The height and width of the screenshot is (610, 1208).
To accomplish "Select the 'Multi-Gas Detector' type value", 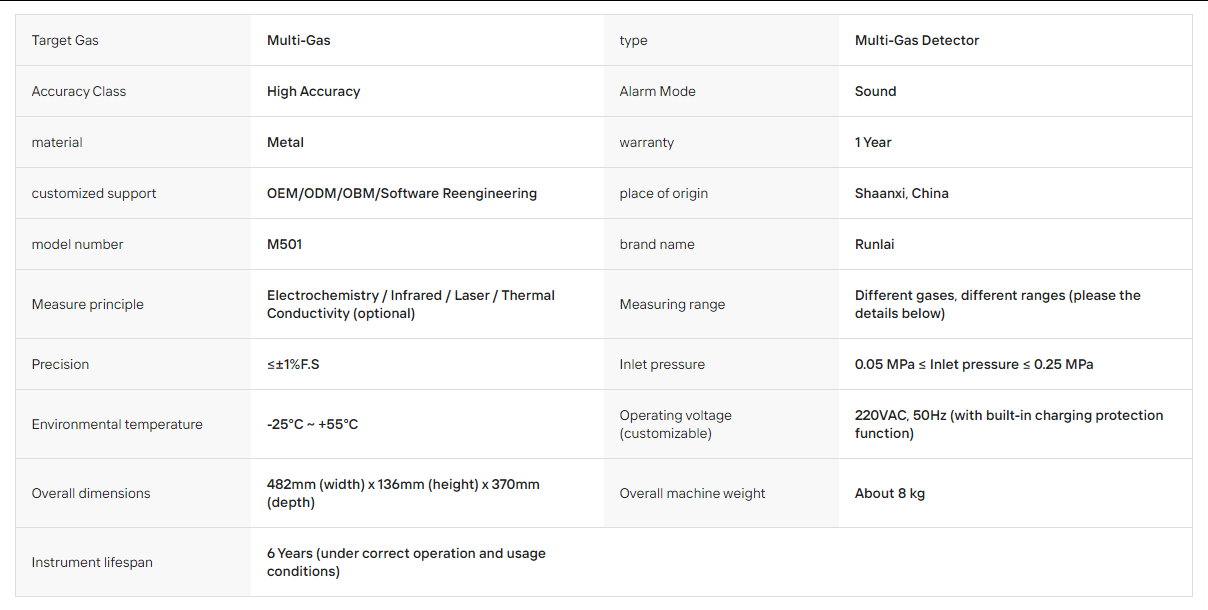I will coord(917,40).
